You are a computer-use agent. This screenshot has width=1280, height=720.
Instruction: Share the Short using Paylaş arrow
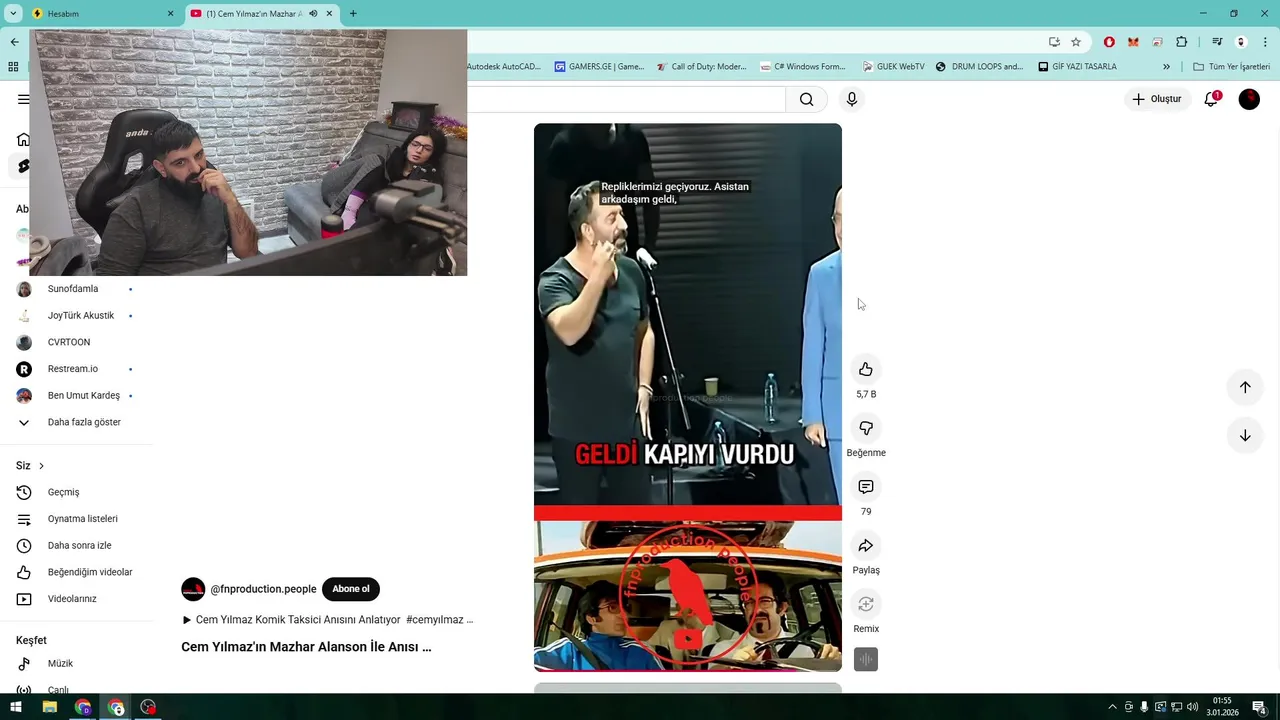(x=866, y=546)
